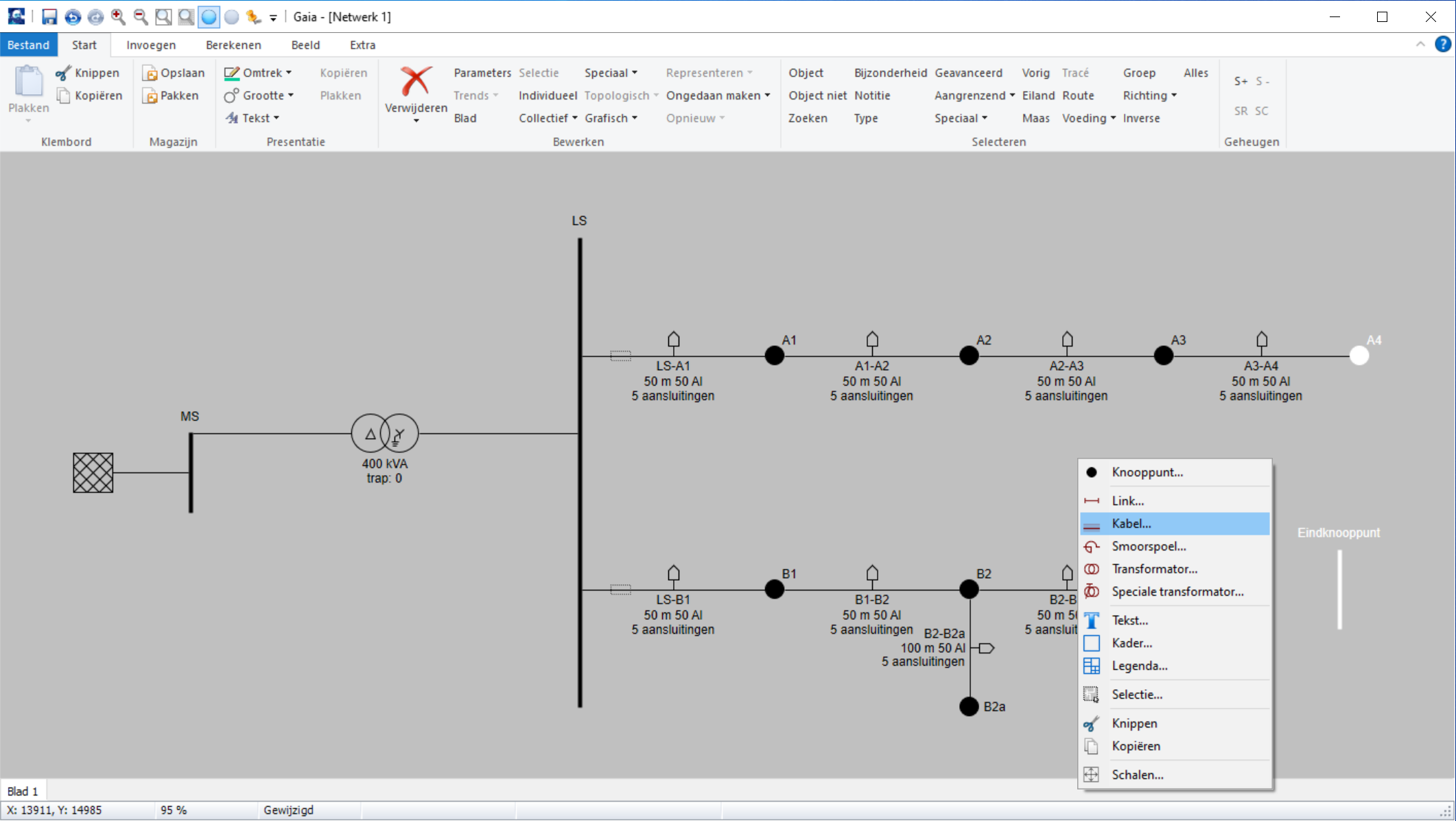The image size is (1456, 821).
Task: Click the Zoeken button
Action: pyautogui.click(x=807, y=118)
